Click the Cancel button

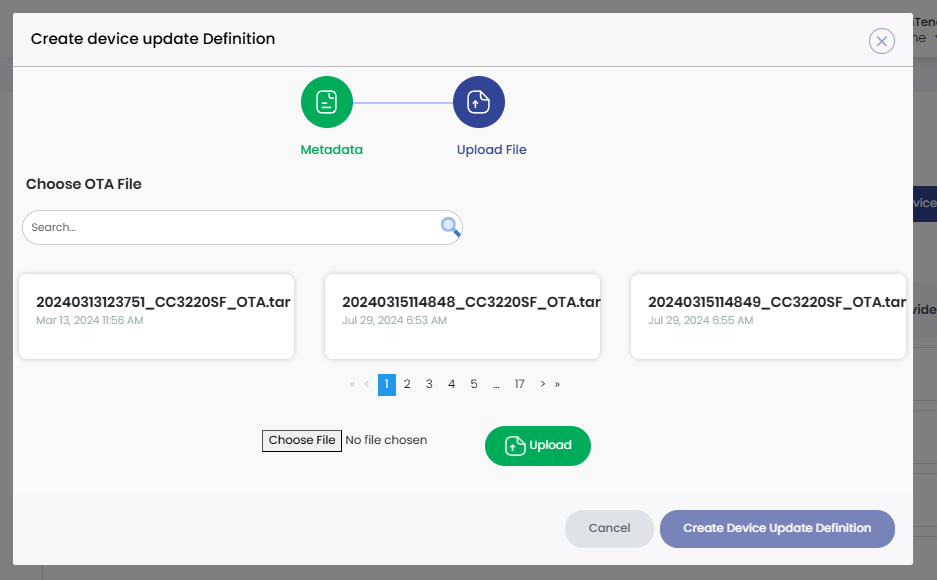pos(609,529)
